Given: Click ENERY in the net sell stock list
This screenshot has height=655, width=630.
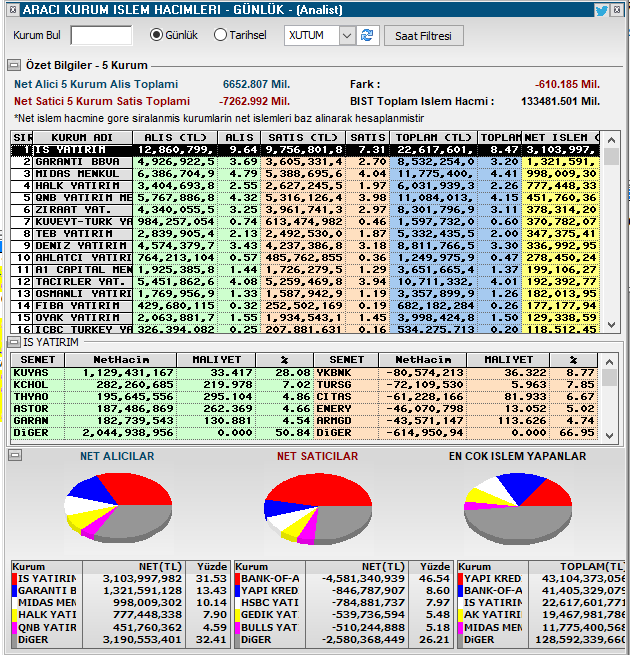Looking at the screenshot, I should (334, 409).
